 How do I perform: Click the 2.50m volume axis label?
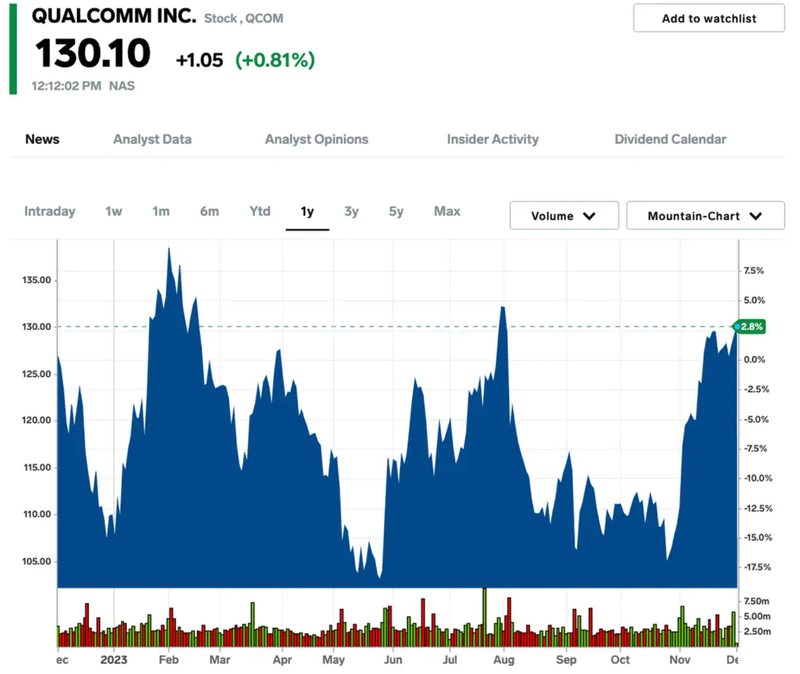click(x=756, y=631)
